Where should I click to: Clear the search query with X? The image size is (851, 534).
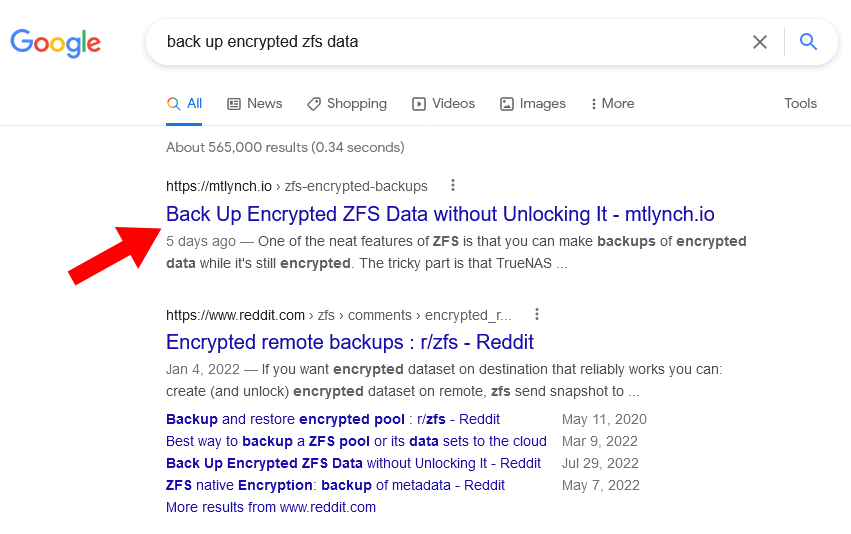pyautogui.click(x=760, y=42)
